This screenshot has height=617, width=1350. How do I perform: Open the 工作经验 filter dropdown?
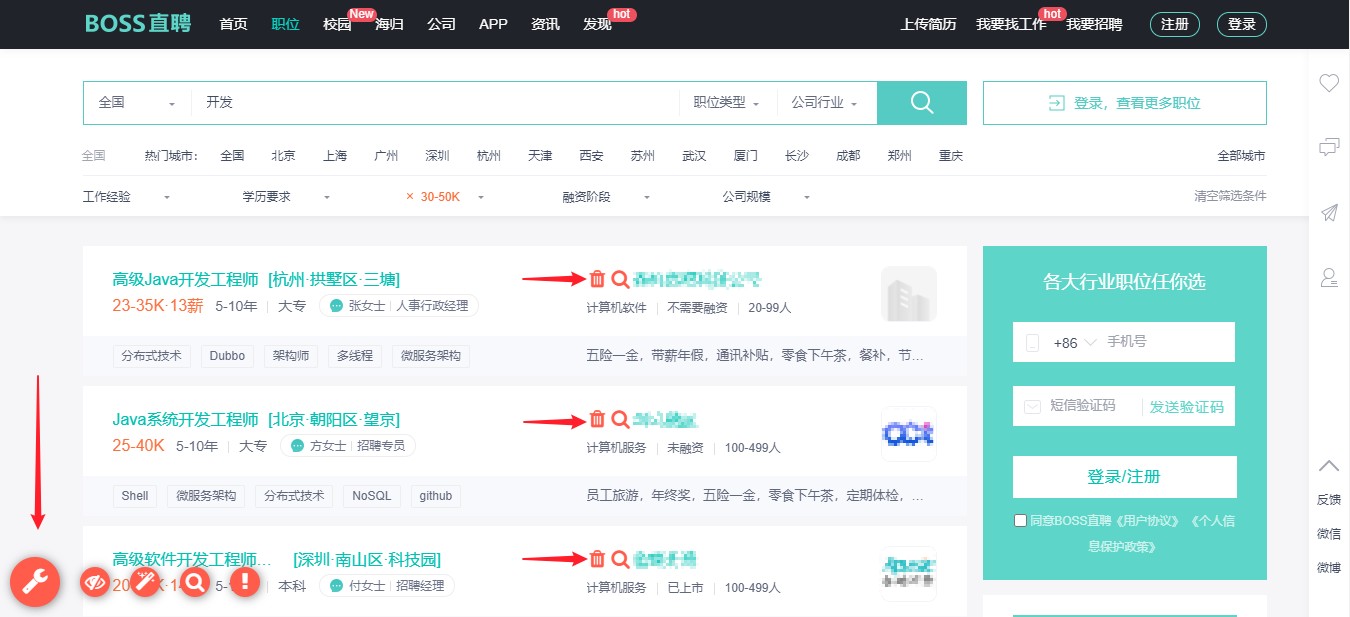click(126, 197)
